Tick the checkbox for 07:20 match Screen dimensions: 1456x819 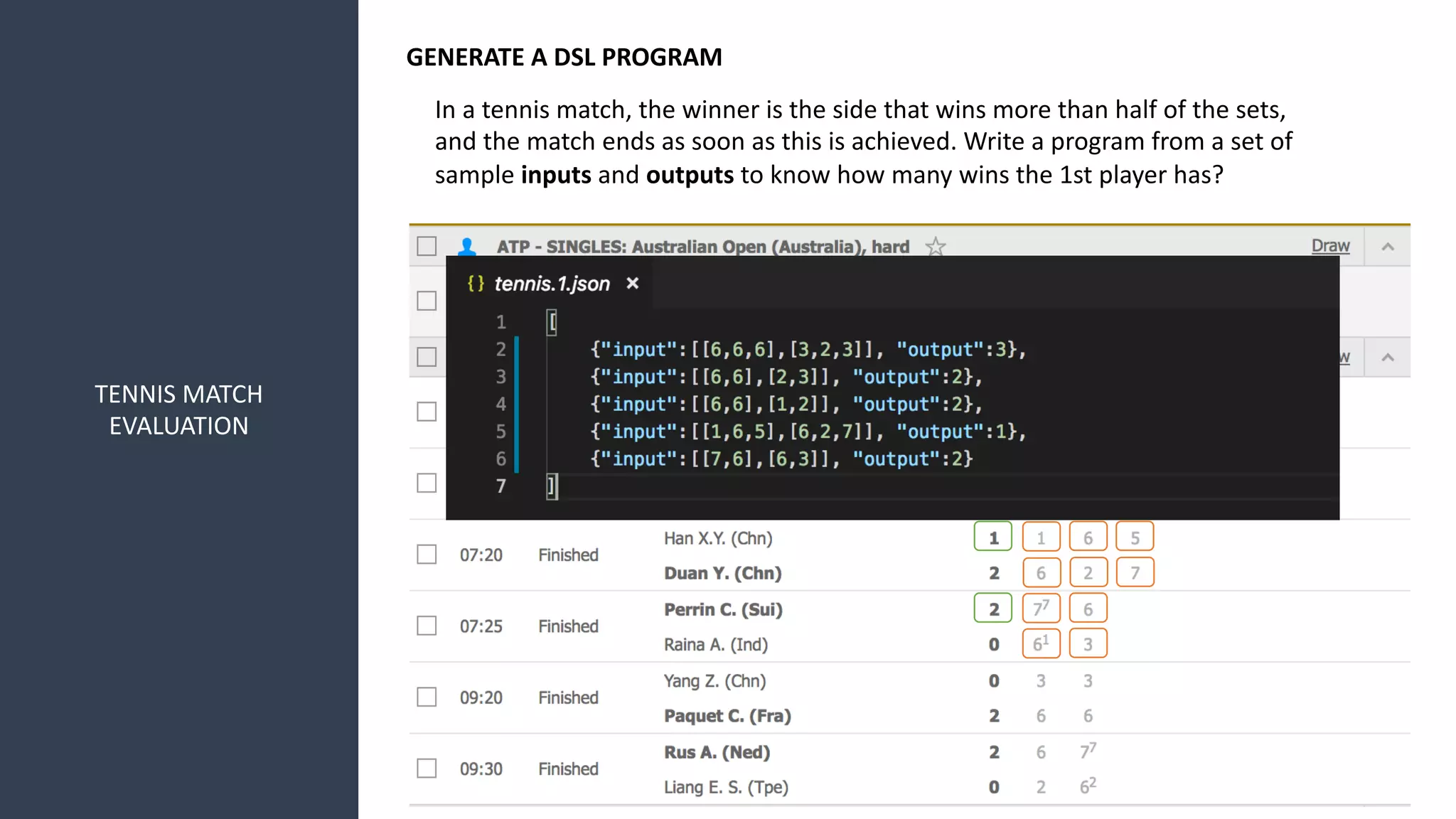(427, 554)
